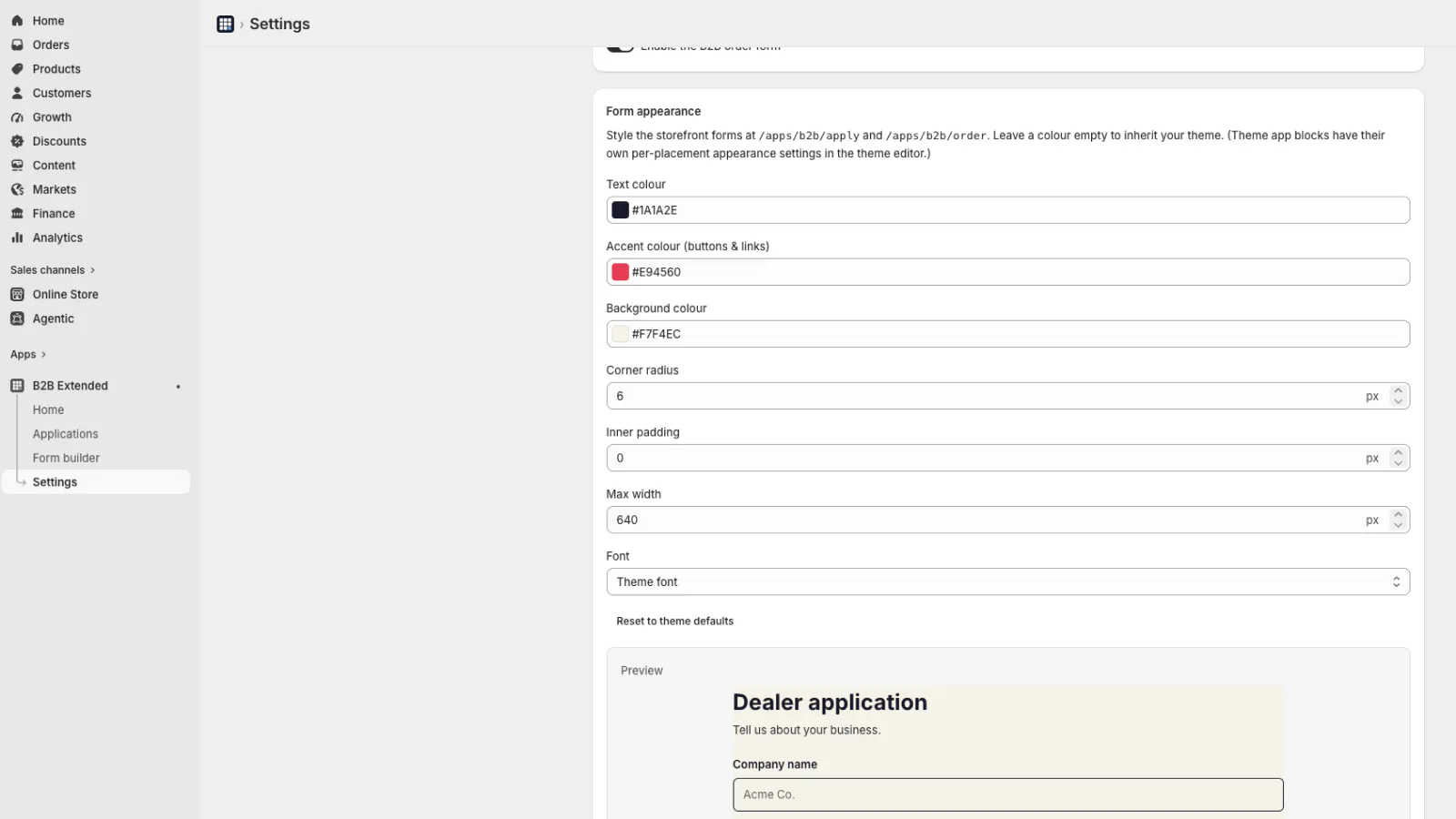The image size is (1456, 819).
Task: Click Reset to theme defaults
Action: [x=674, y=622]
